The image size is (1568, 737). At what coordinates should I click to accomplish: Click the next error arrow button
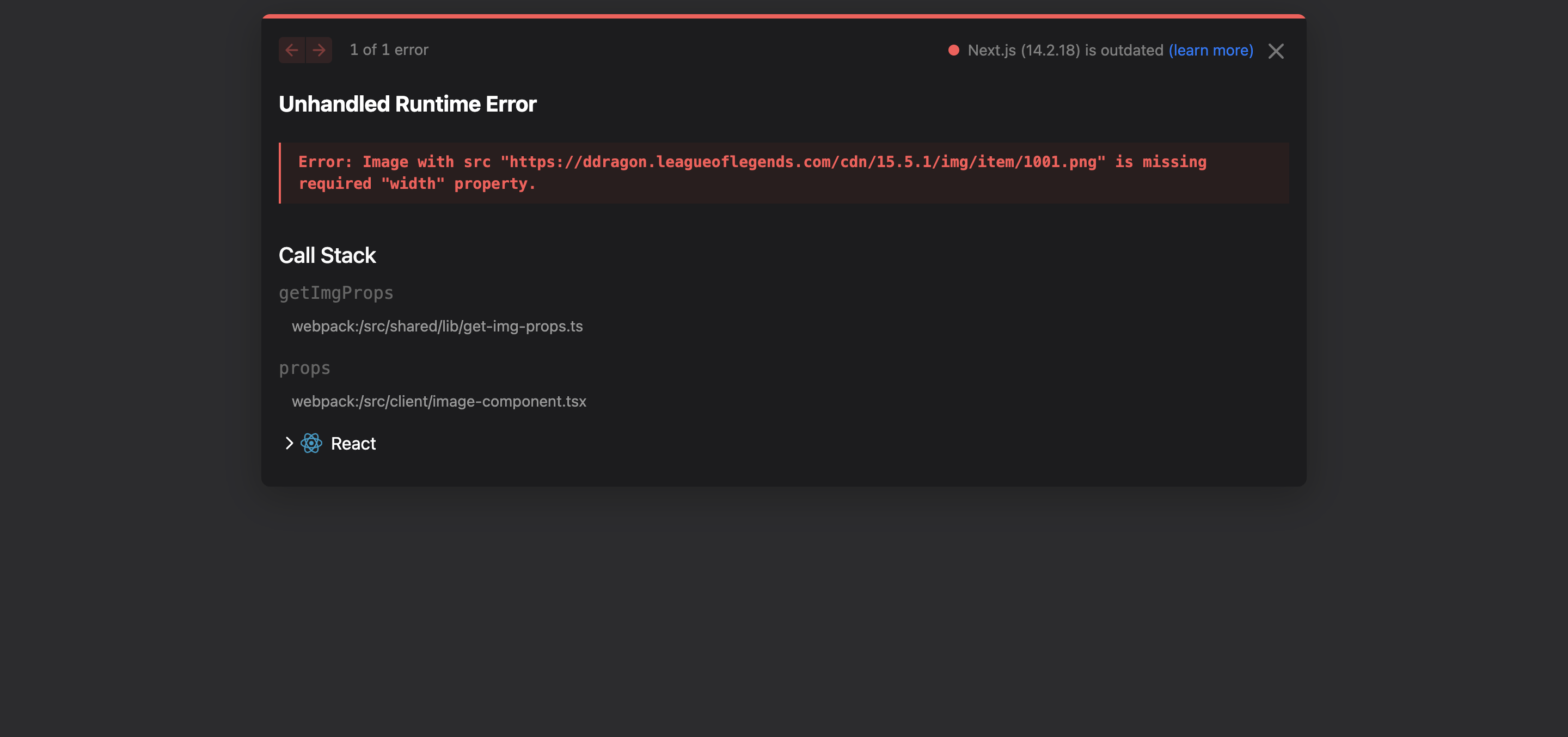pos(319,50)
